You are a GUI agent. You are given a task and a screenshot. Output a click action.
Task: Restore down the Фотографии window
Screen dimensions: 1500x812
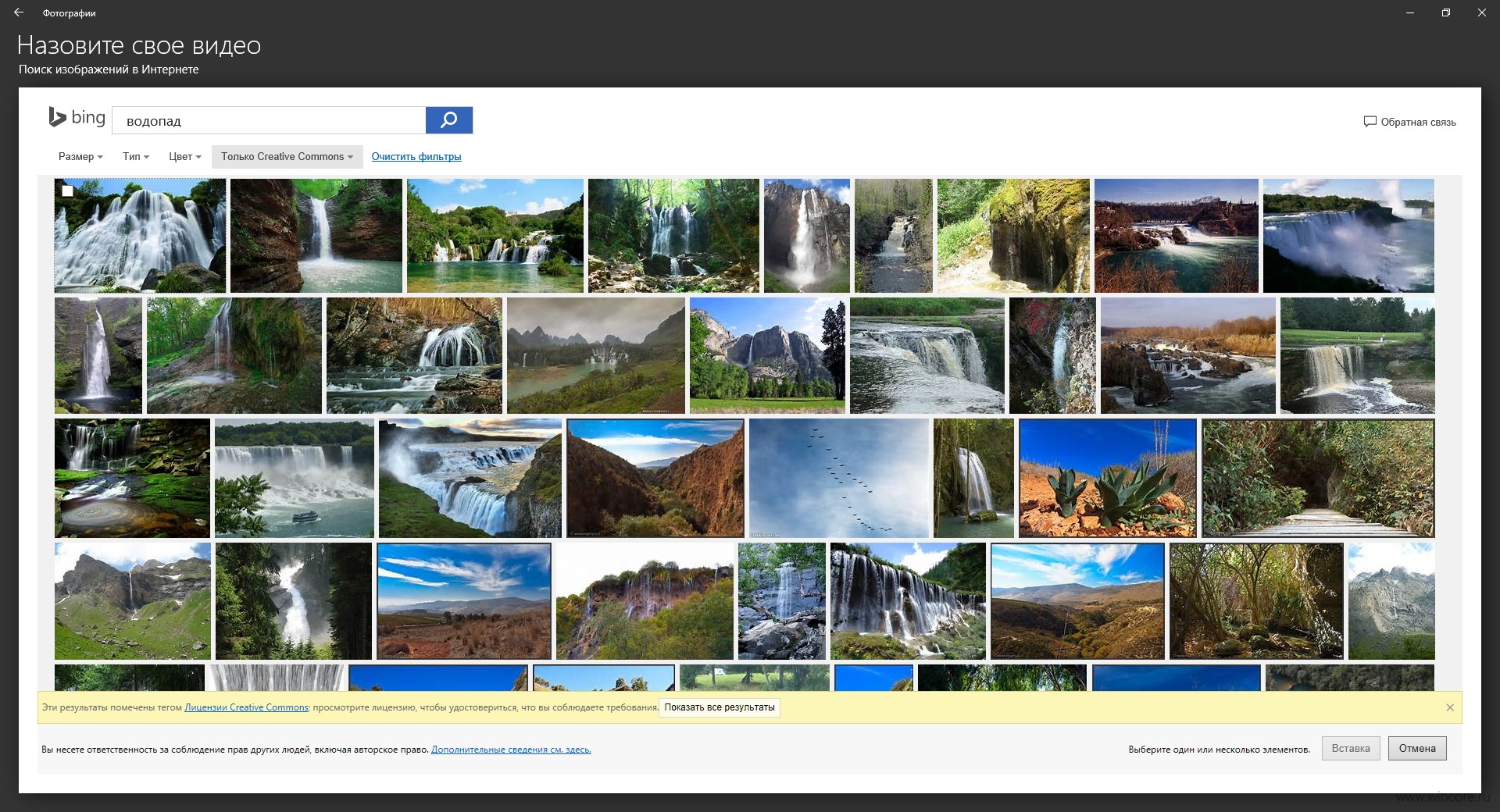pyautogui.click(x=1446, y=12)
